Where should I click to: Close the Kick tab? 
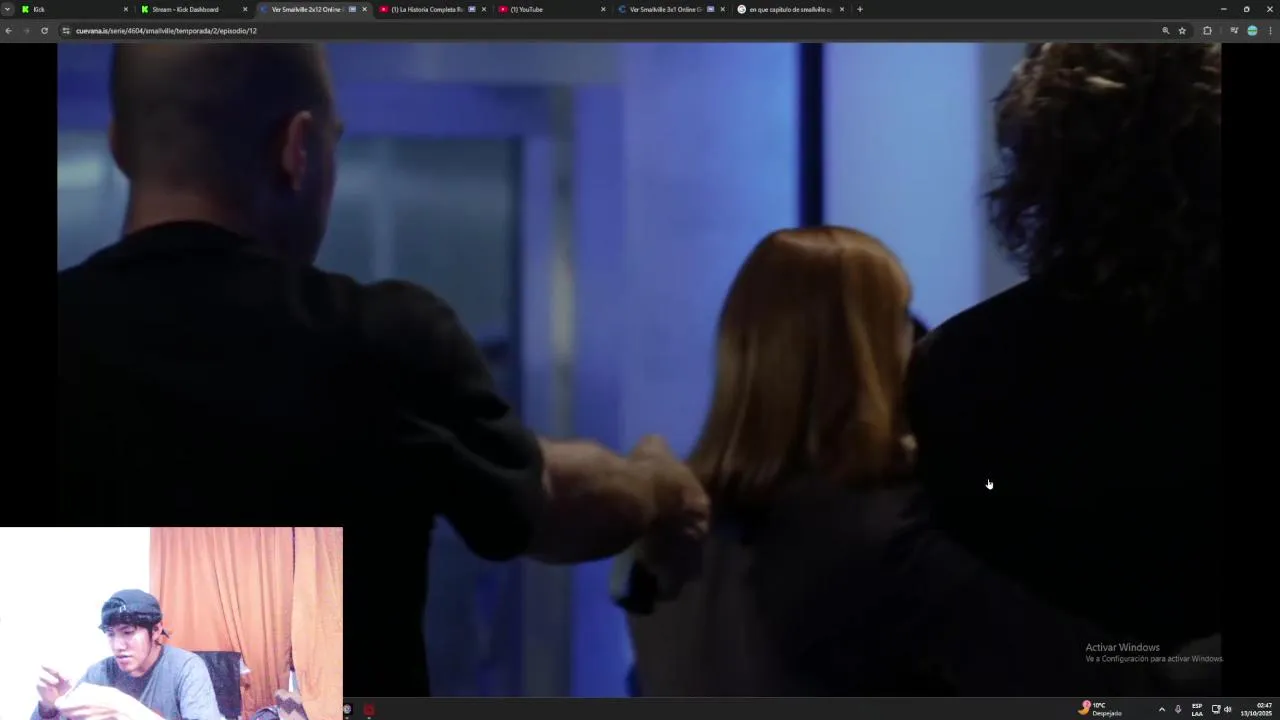125,9
